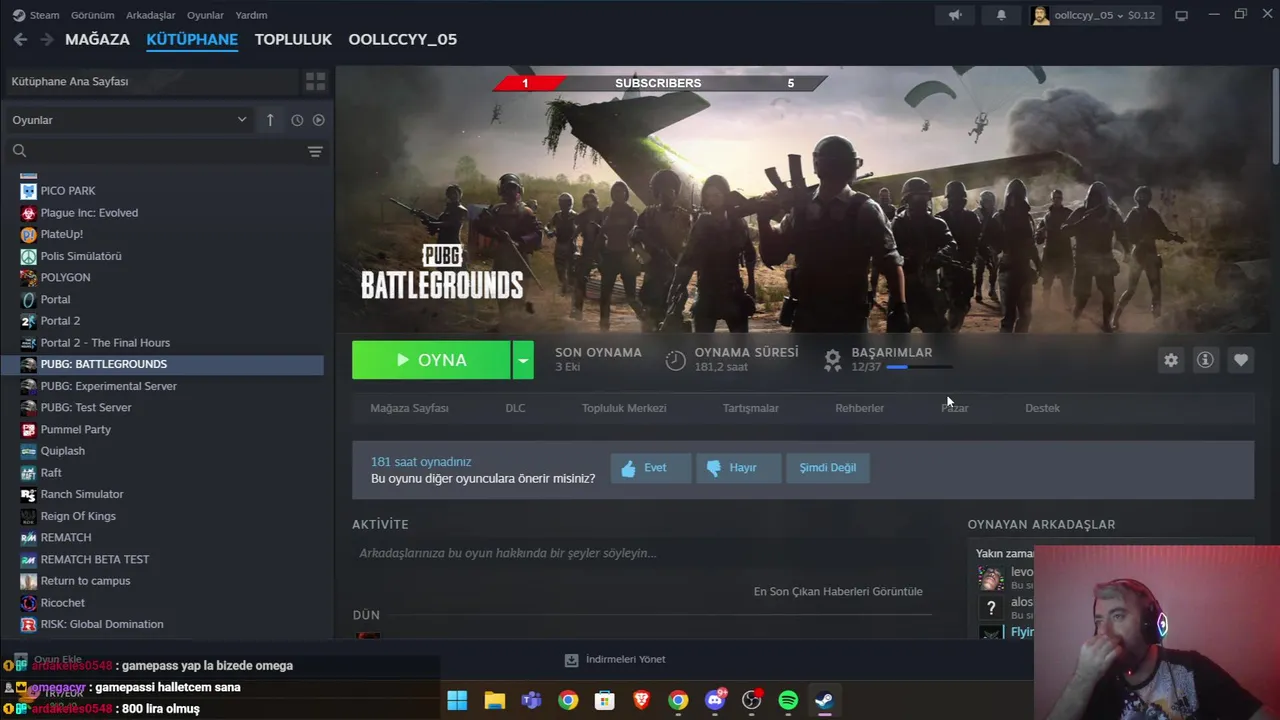Click the Ranch Simulator icon

point(28,494)
